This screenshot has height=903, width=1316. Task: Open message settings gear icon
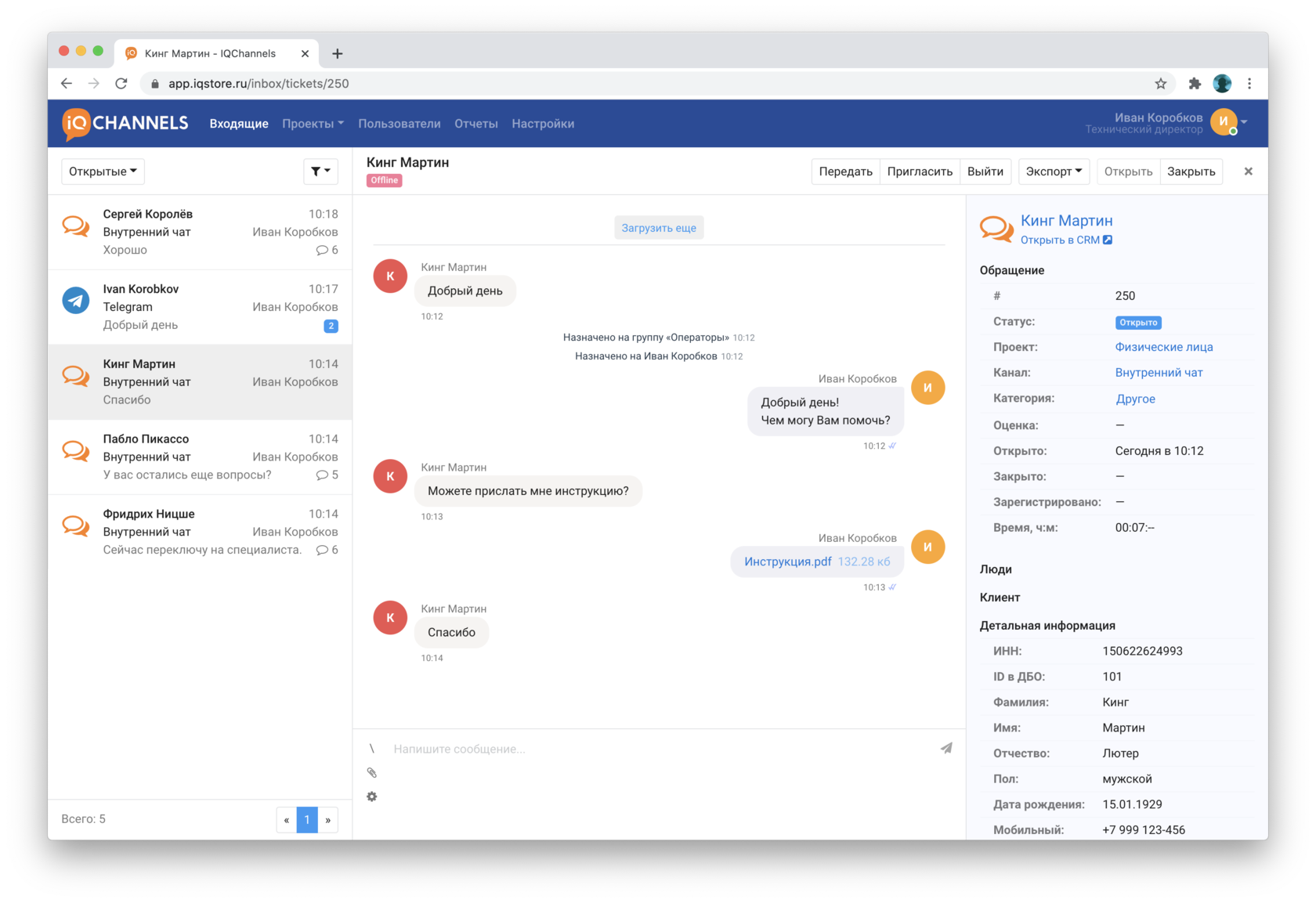pos(372,796)
